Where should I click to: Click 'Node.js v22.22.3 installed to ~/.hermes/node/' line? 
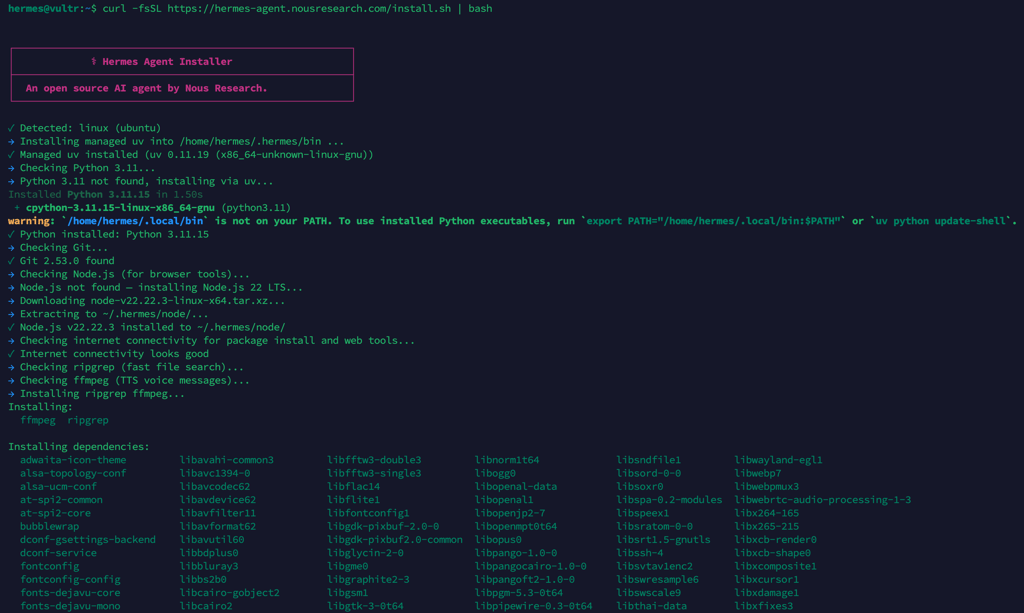(x=146, y=327)
